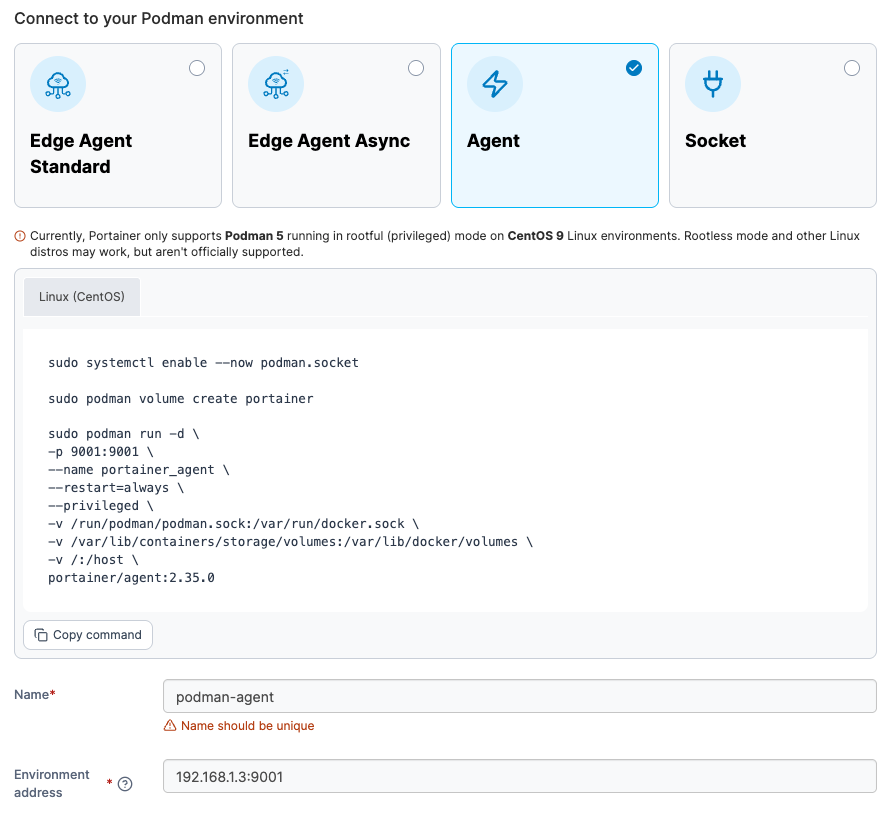The image size is (893, 815).
Task: Click the checked Agent radio indicator
Action: (x=634, y=68)
